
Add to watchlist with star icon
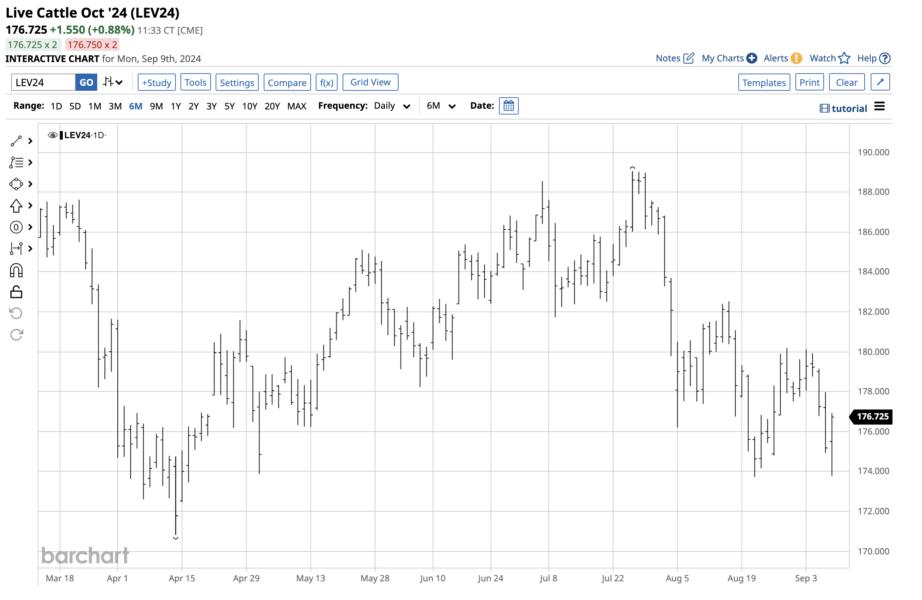pyautogui.click(x=830, y=58)
